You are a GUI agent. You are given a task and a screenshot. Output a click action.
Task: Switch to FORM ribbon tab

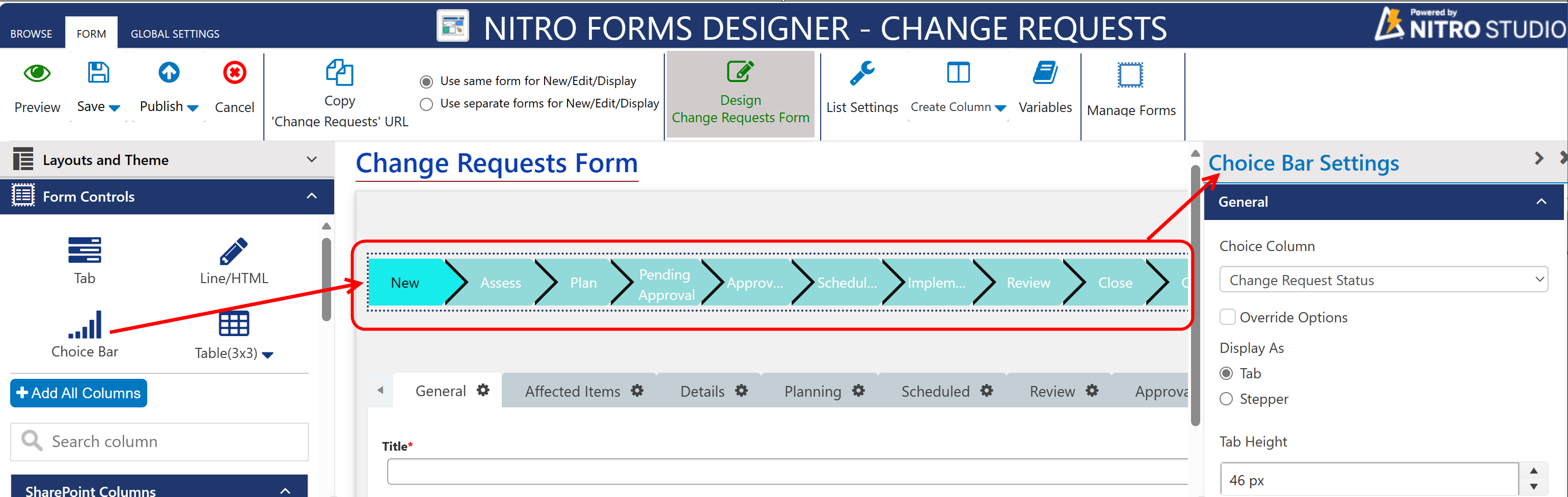tap(91, 34)
